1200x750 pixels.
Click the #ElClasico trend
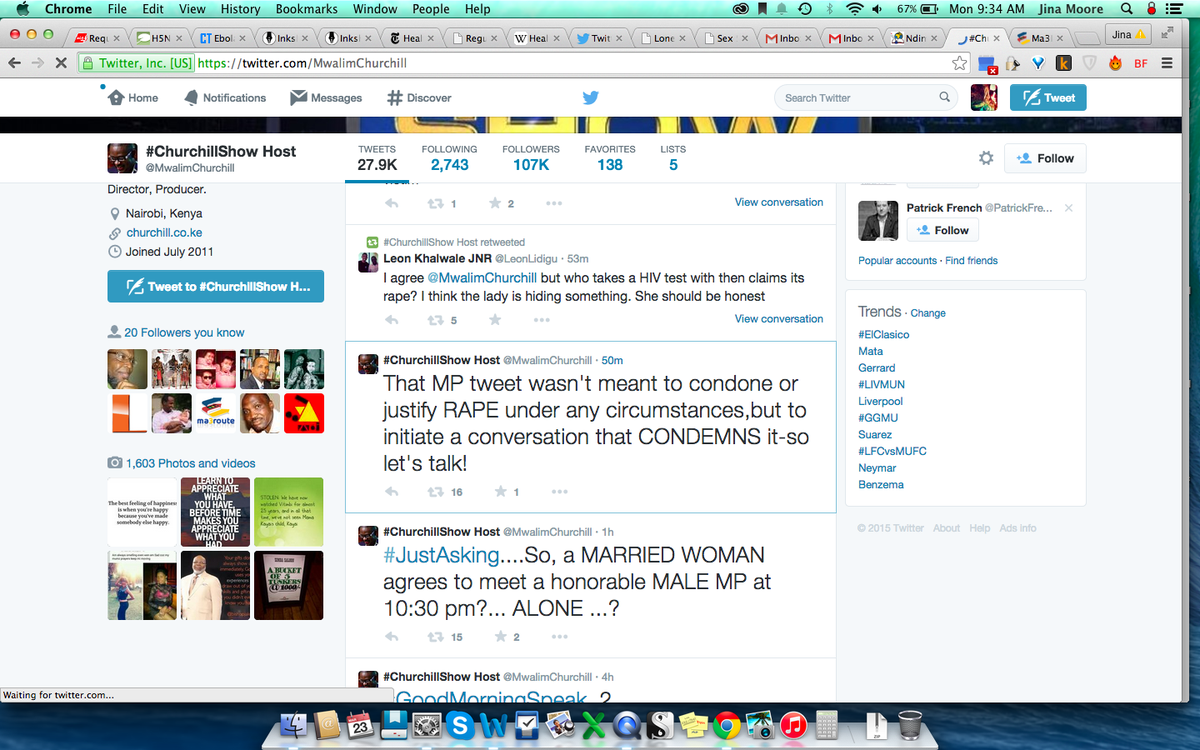tap(884, 335)
